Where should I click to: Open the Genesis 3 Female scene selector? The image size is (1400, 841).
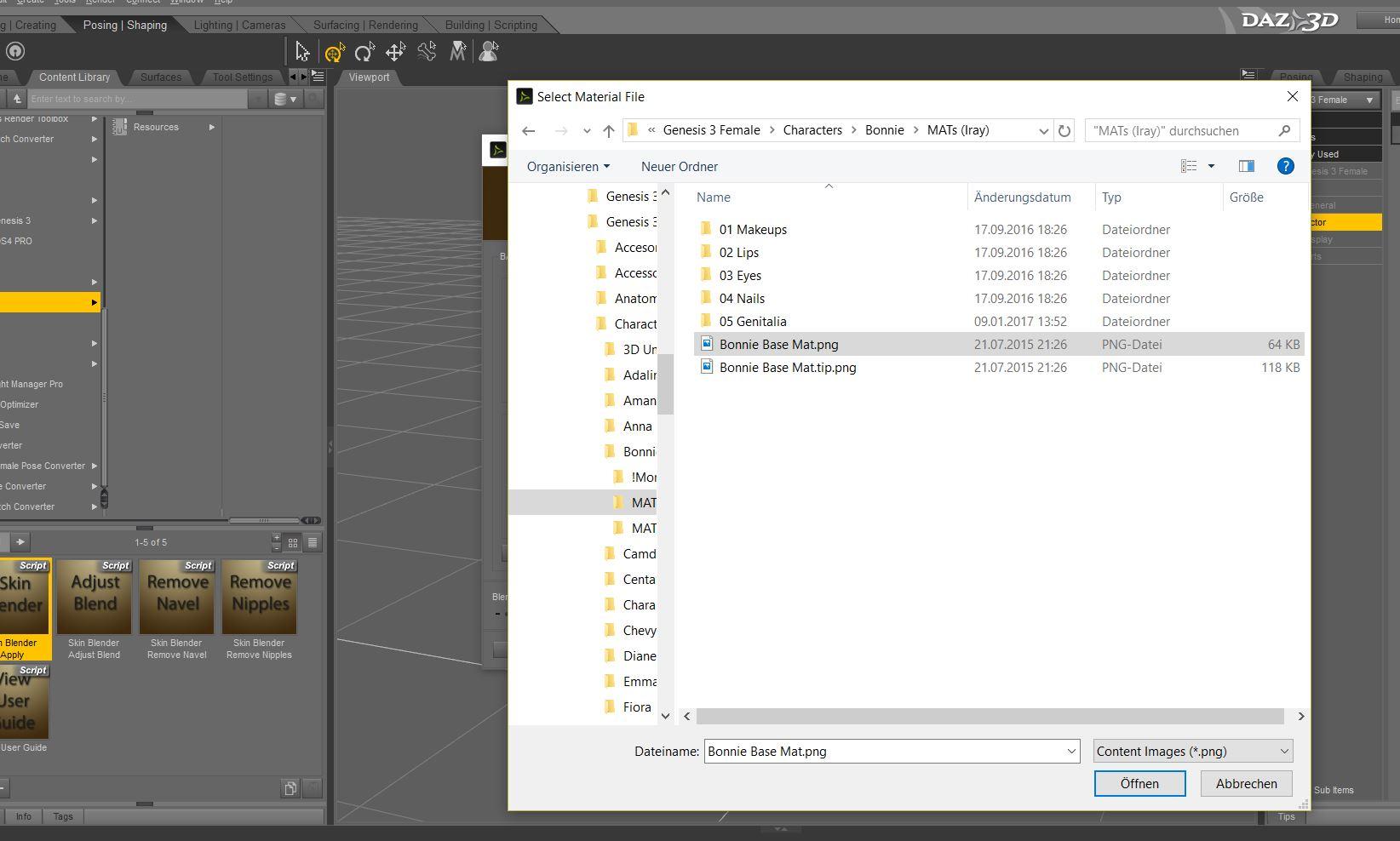coord(1345,100)
